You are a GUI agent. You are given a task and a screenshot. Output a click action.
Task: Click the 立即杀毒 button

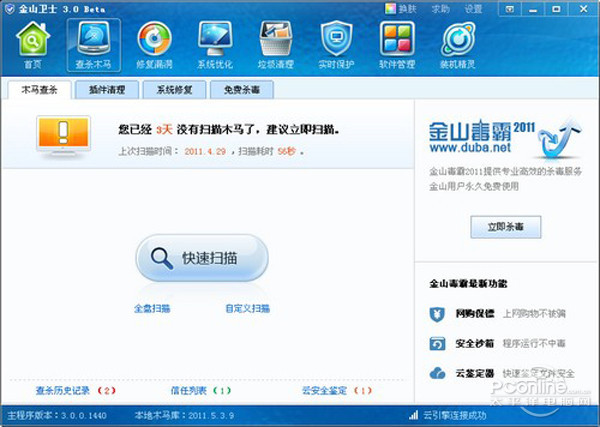(x=506, y=227)
